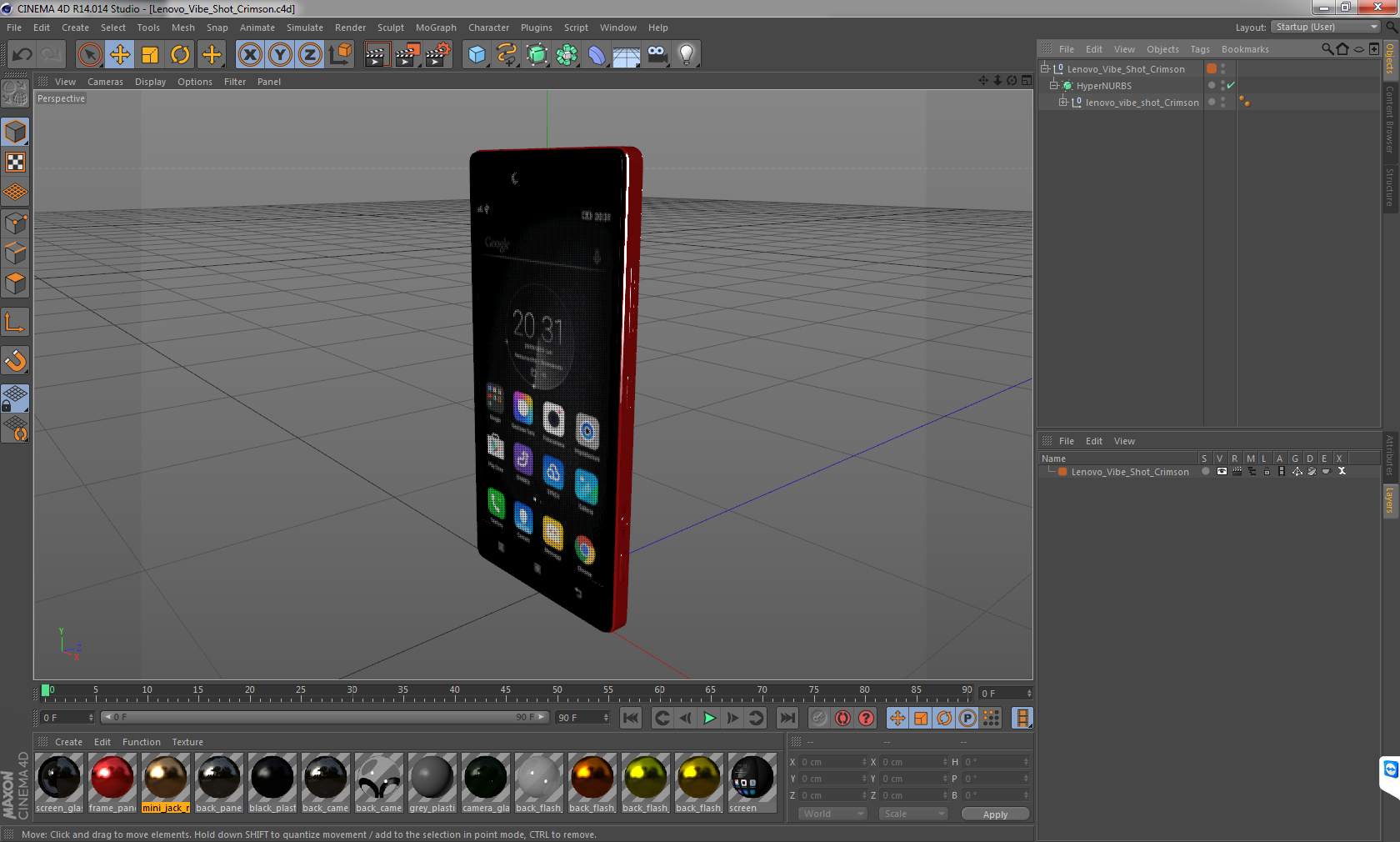Screen dimensions: 1400x842
Task: Switch to Edges mode
Action: tap(16, 253)
